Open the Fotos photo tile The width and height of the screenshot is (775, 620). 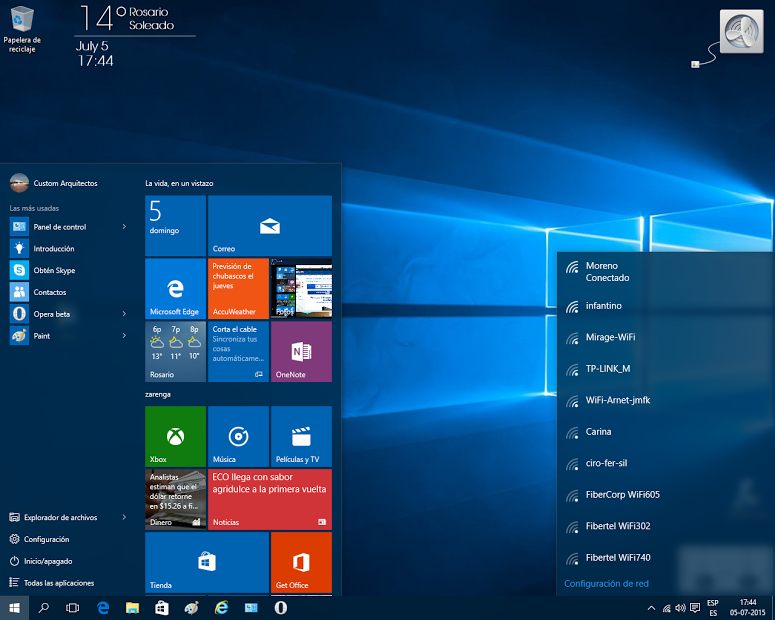(x=301, y=288)
